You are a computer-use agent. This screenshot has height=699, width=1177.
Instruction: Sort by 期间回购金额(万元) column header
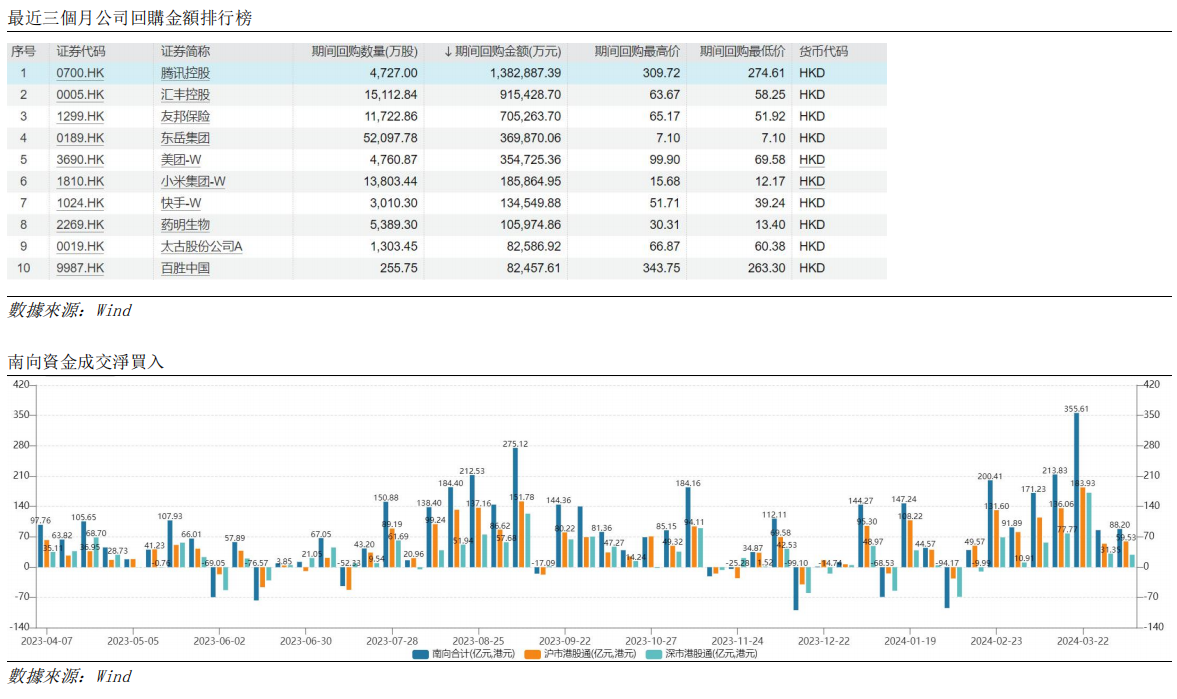point(502,52)
